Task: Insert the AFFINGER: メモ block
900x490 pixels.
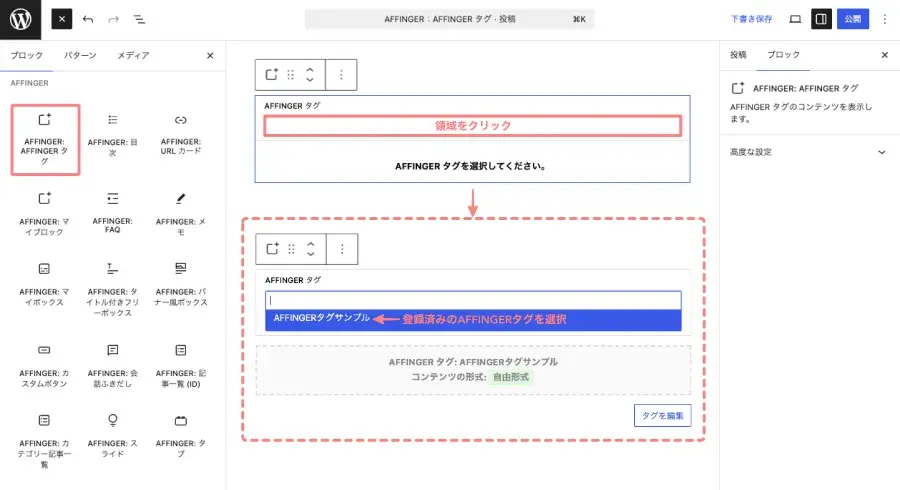Action: [x=181, y=214]
